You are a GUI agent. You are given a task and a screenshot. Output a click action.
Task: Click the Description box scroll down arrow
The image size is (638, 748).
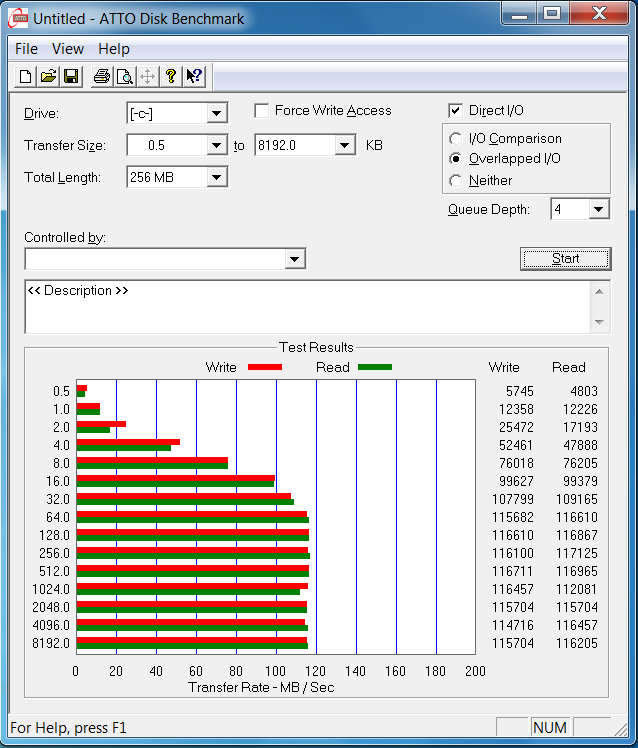point(600,322)
